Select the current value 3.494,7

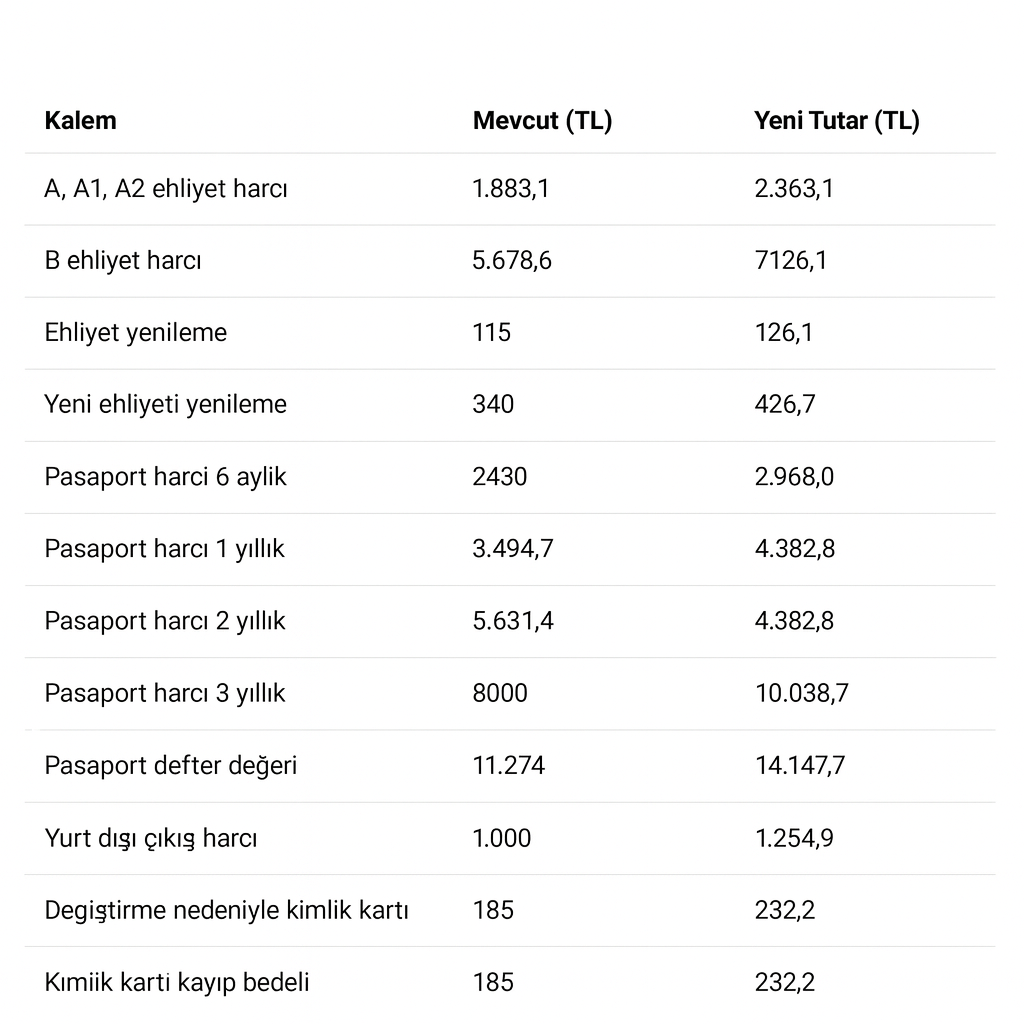click(513, 549)
